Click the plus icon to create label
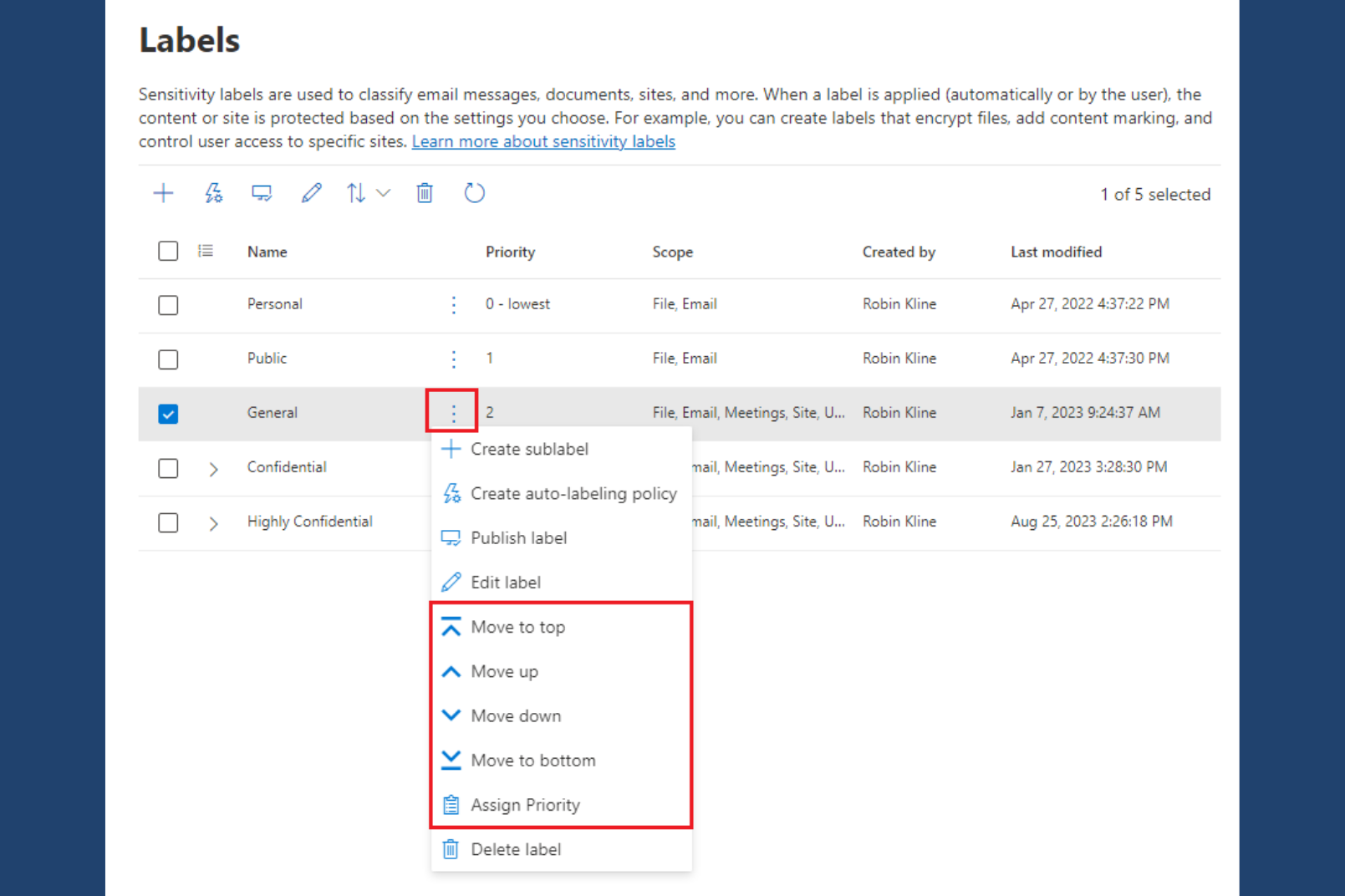Viewport: 1345px width, 896px height. coord(163,194)
